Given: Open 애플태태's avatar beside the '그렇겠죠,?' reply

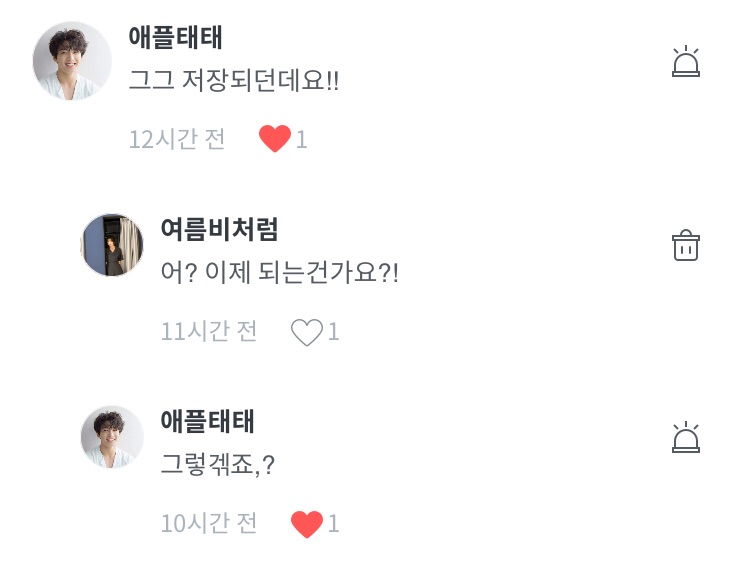Looking at the screenshot, I should click(x=112, y=437).
